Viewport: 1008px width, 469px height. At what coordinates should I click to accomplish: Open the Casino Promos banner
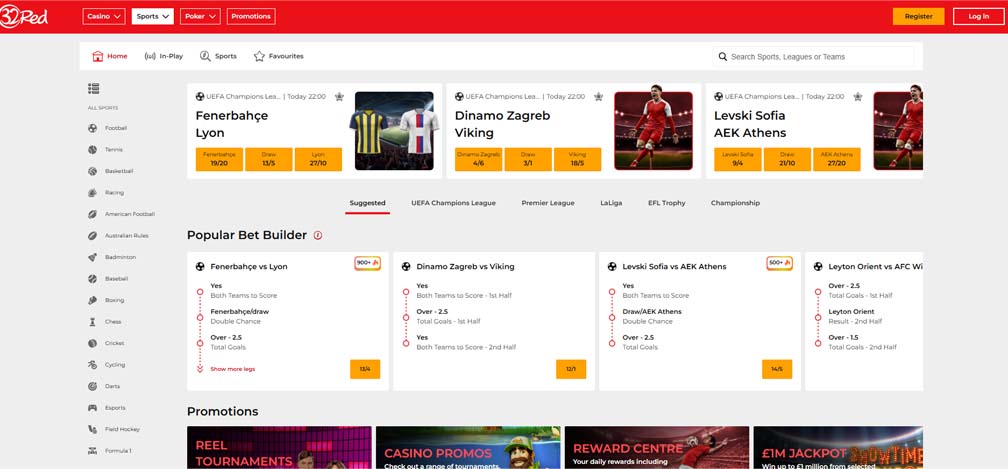point(468,448)
